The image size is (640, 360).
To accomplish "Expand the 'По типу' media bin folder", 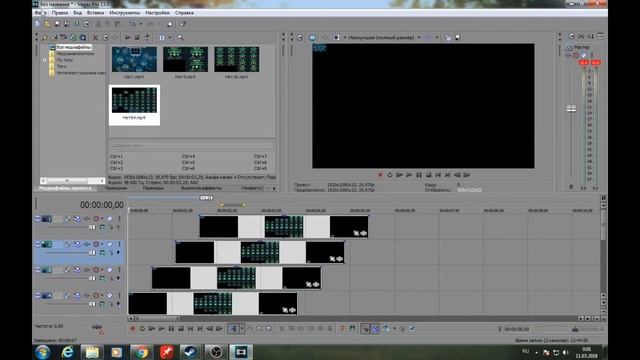I will point(44,60).
